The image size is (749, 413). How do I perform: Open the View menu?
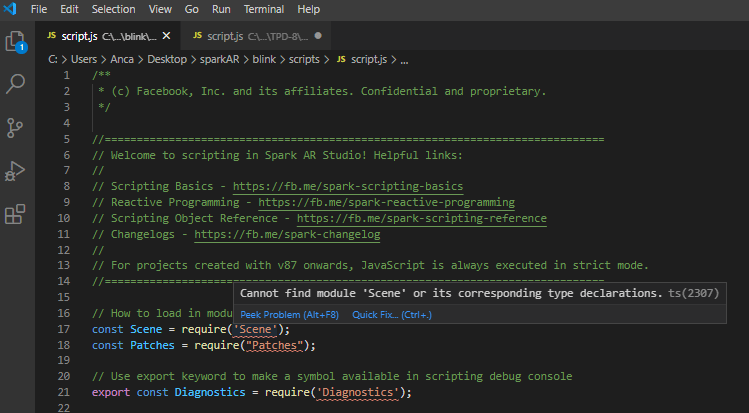160,9
